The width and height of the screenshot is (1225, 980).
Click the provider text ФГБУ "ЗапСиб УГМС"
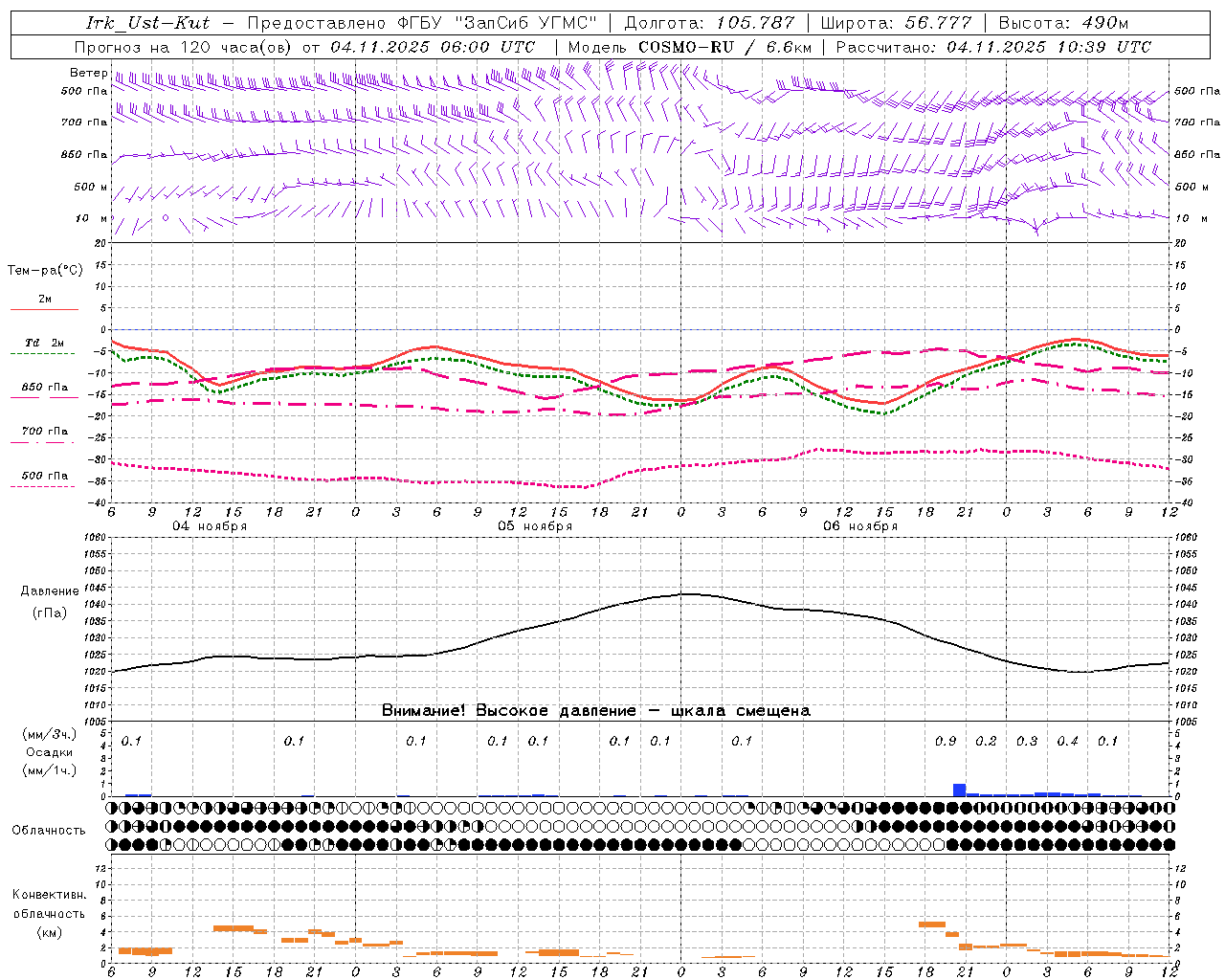(500, 23)
